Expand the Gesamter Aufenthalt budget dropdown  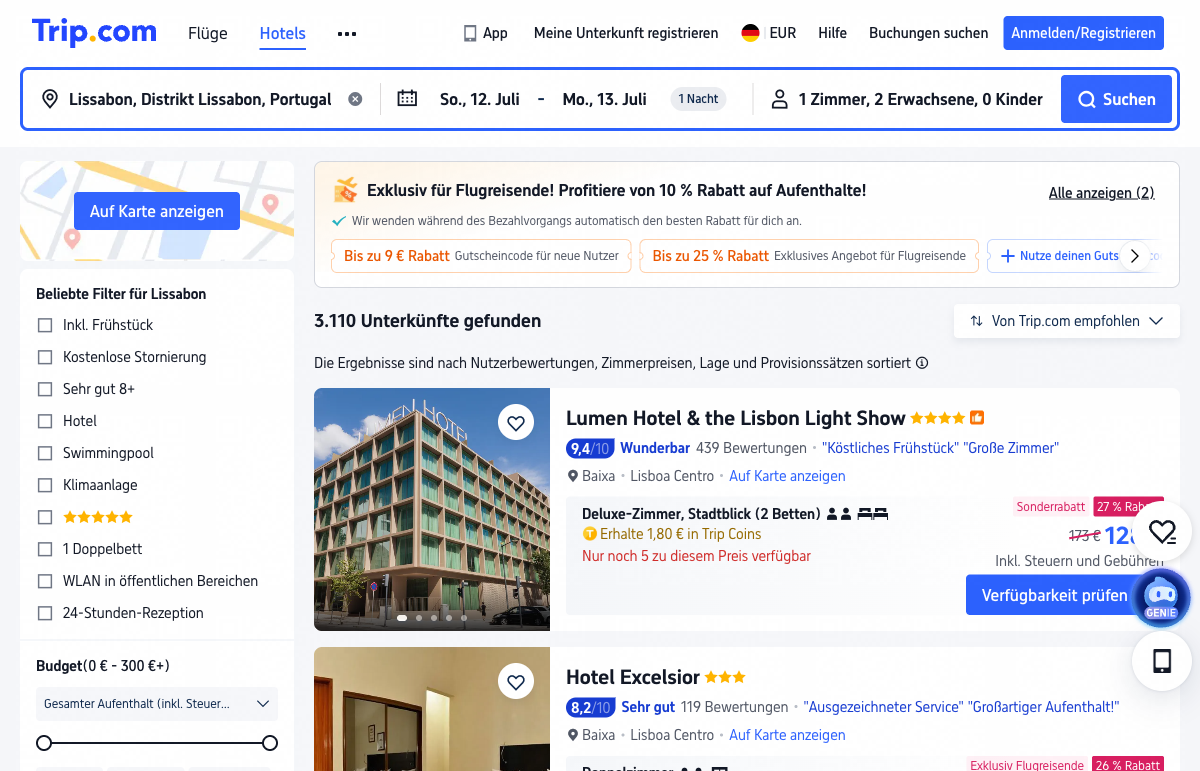[157, 704]
